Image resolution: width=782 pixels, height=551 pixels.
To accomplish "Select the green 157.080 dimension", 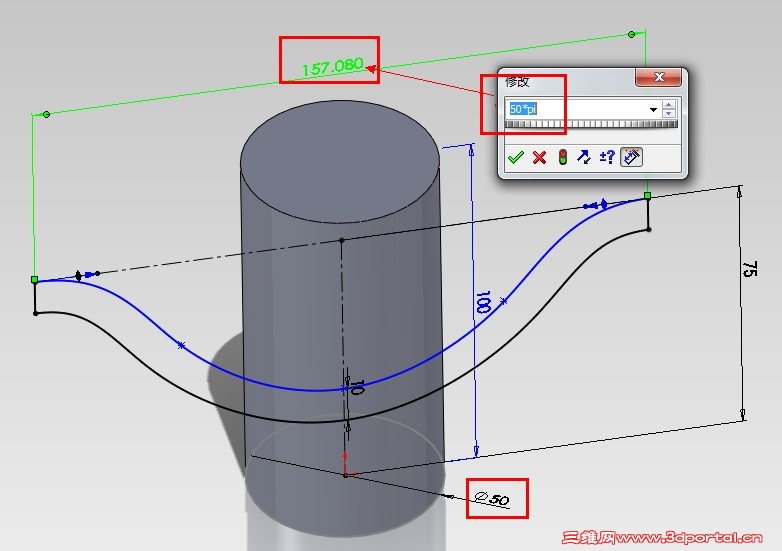I will 333,66.
